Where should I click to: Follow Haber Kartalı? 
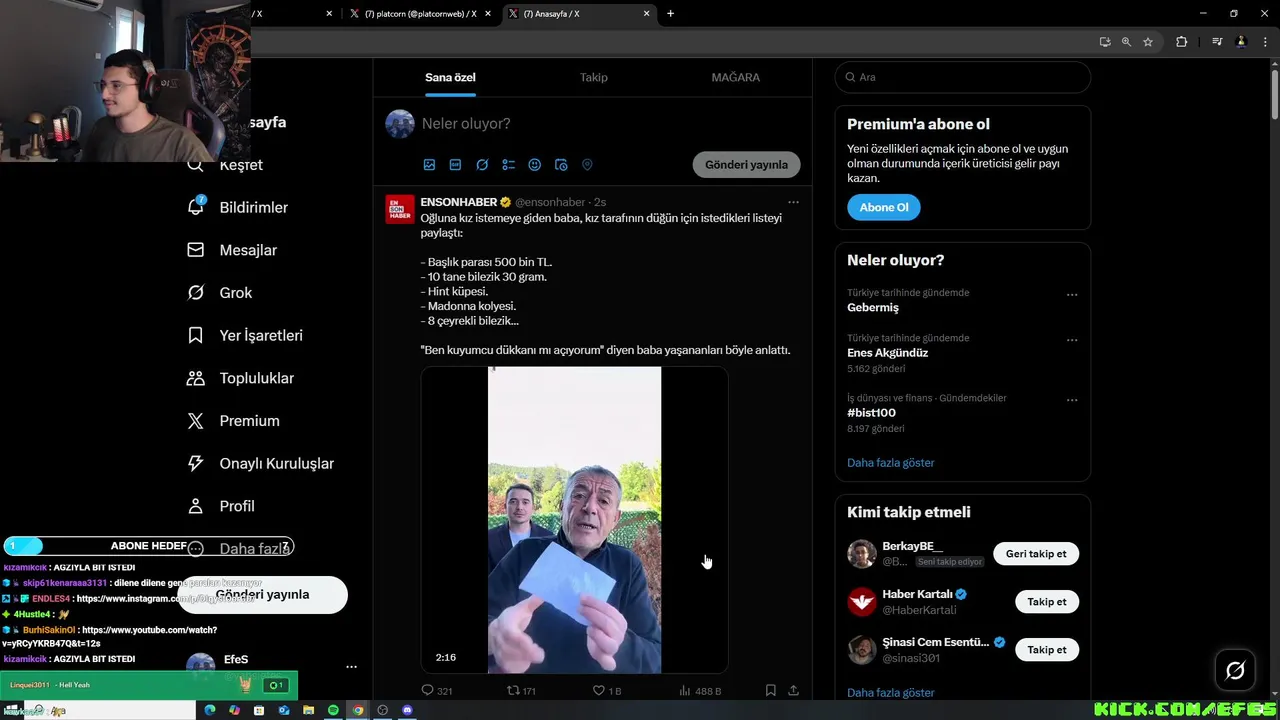pyautogui.click(x=1047, y=602)
